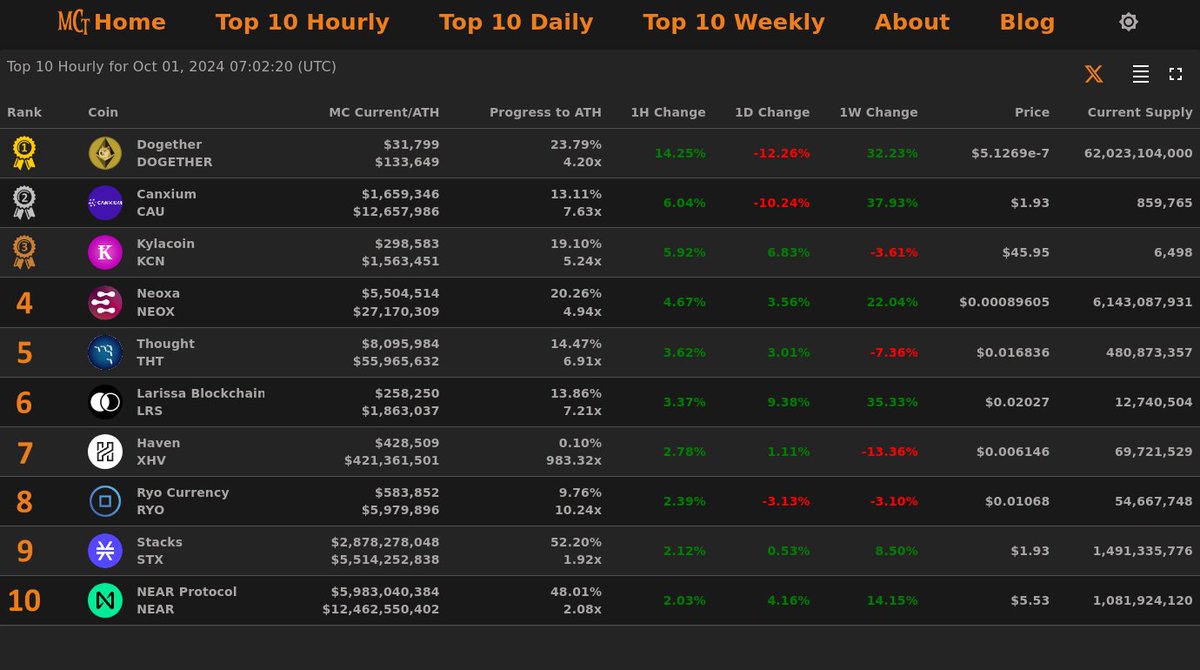
Task: Click Haven's -13.36% 1W change
Action: [x=889, y=452]
